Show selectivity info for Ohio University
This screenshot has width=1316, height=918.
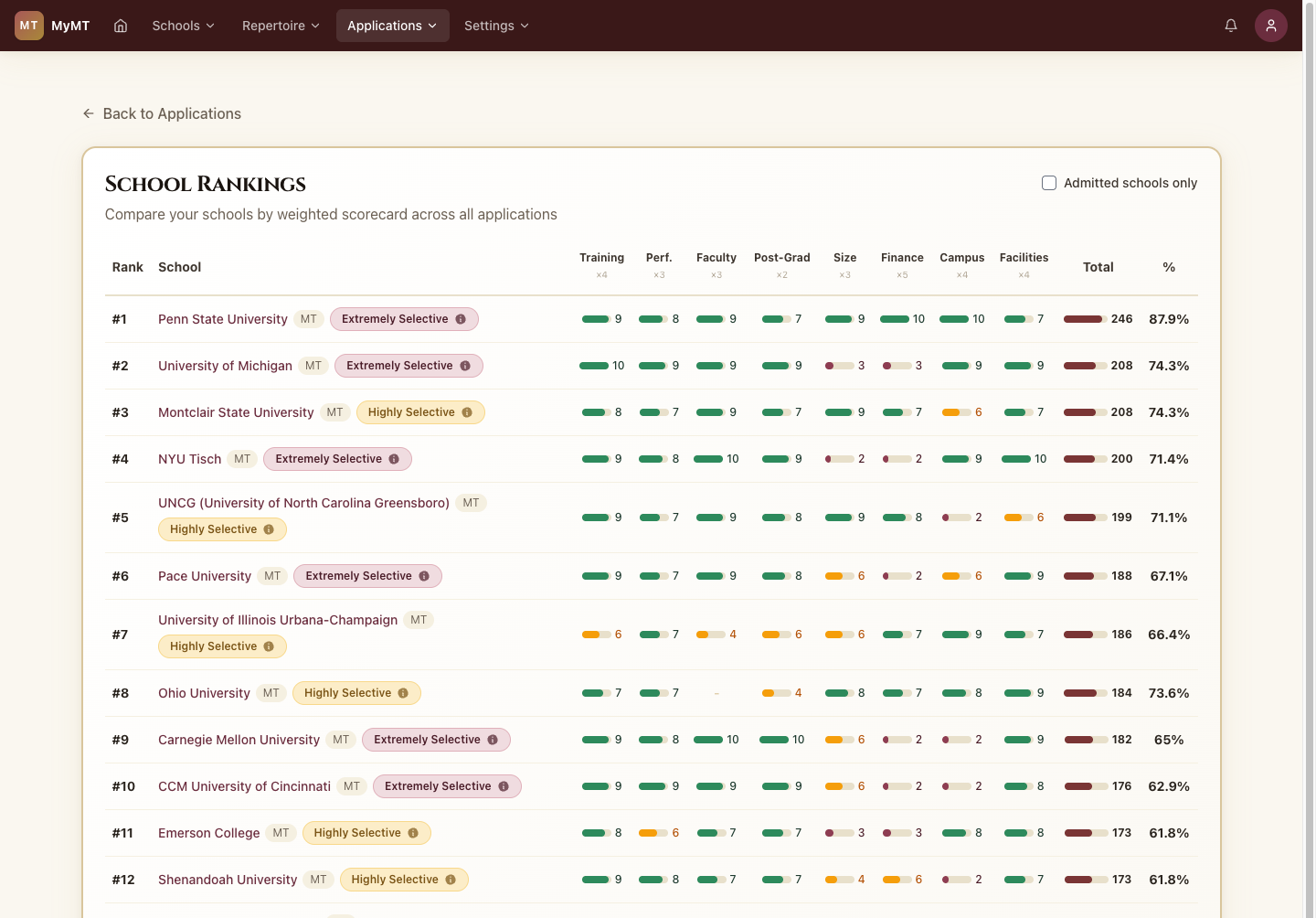coord(403,693)
